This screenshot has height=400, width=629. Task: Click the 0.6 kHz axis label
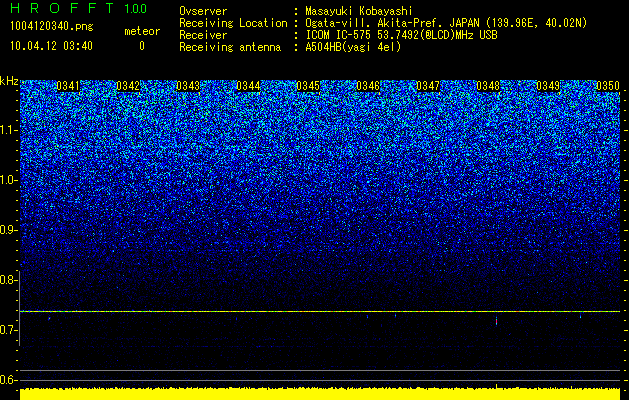(9, 380)
